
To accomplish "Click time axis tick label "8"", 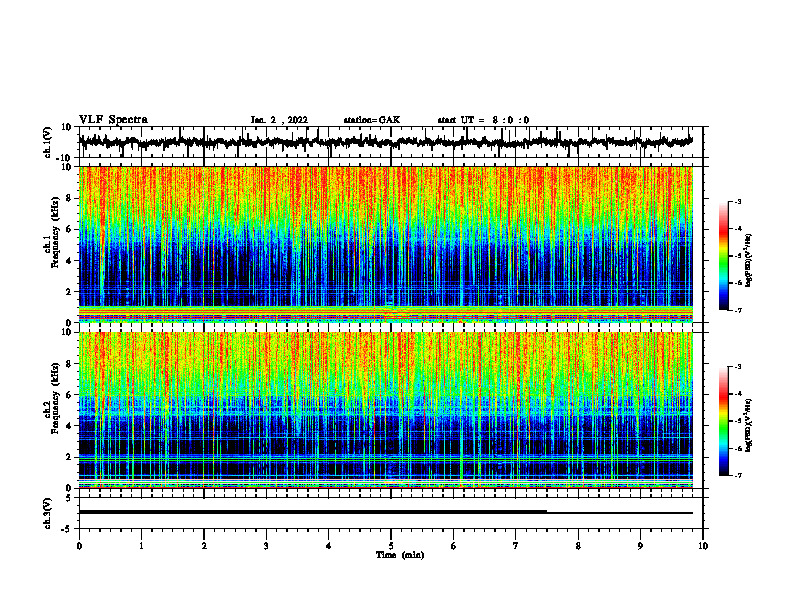I will pyautogui.click(x=578, y=546).
